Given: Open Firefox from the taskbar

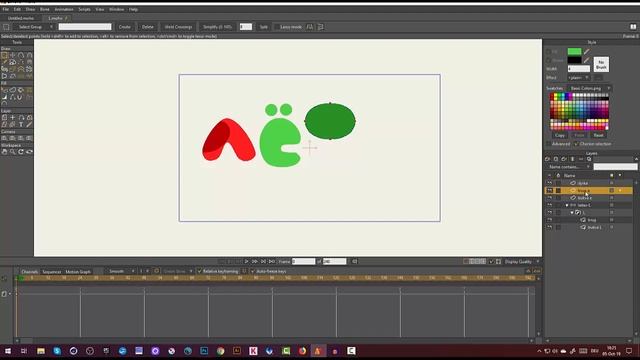Looking at the screenshot, I should coord(302,351).
